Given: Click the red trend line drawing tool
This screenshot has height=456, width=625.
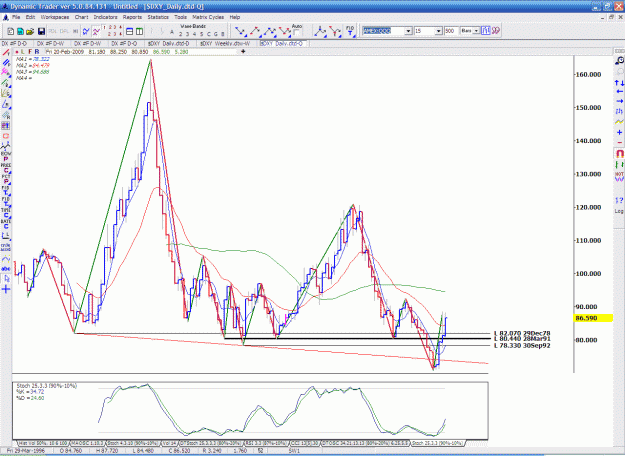Looking at the screenshot, I should 6,52.
